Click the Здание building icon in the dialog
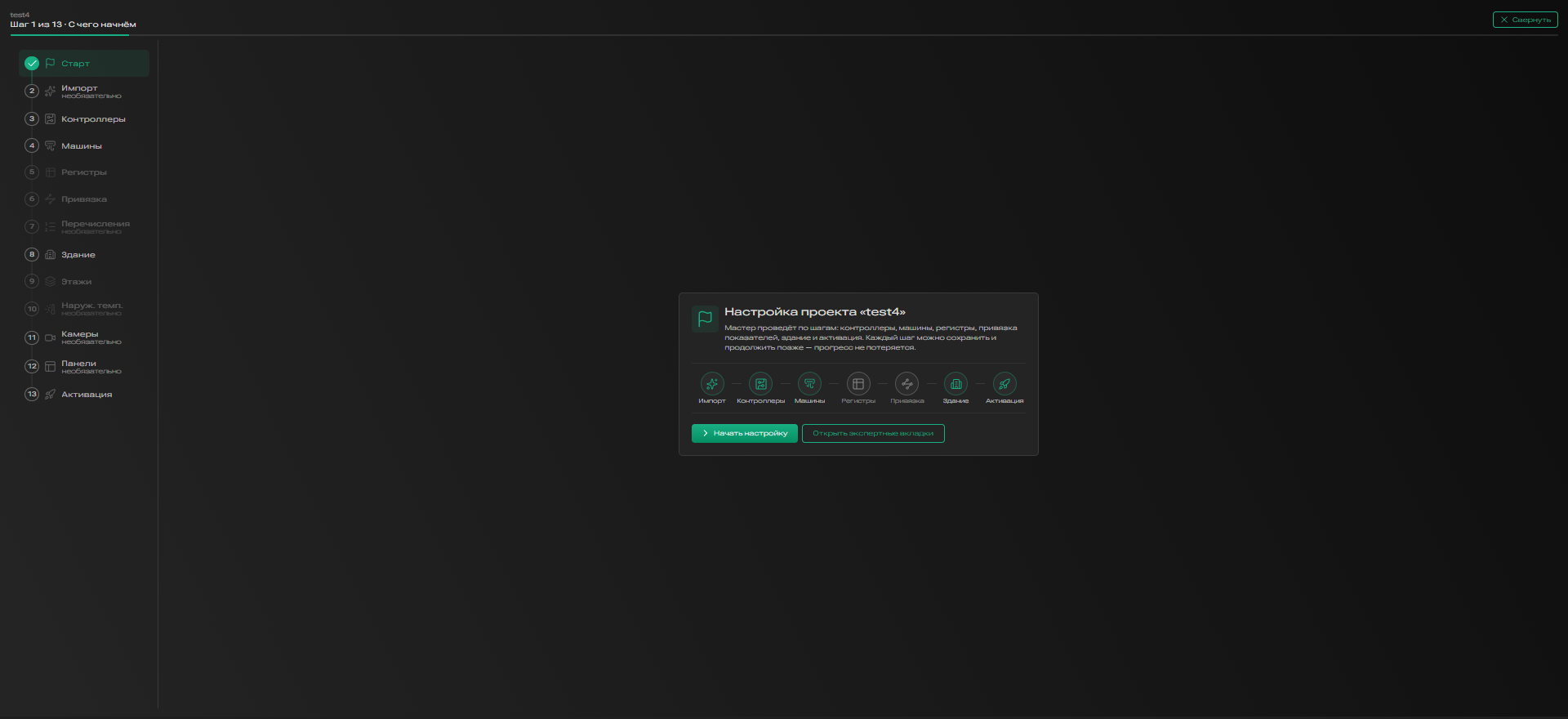 955,384
